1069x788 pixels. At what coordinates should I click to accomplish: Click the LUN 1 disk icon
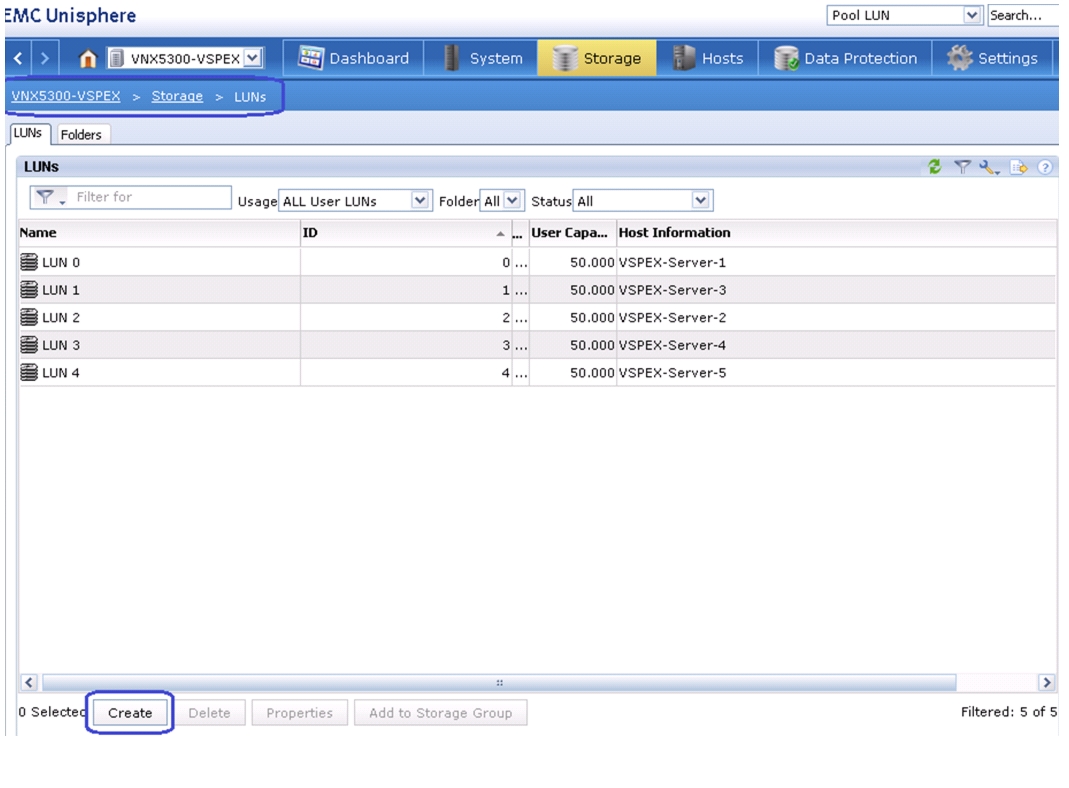tap(29, 289)
